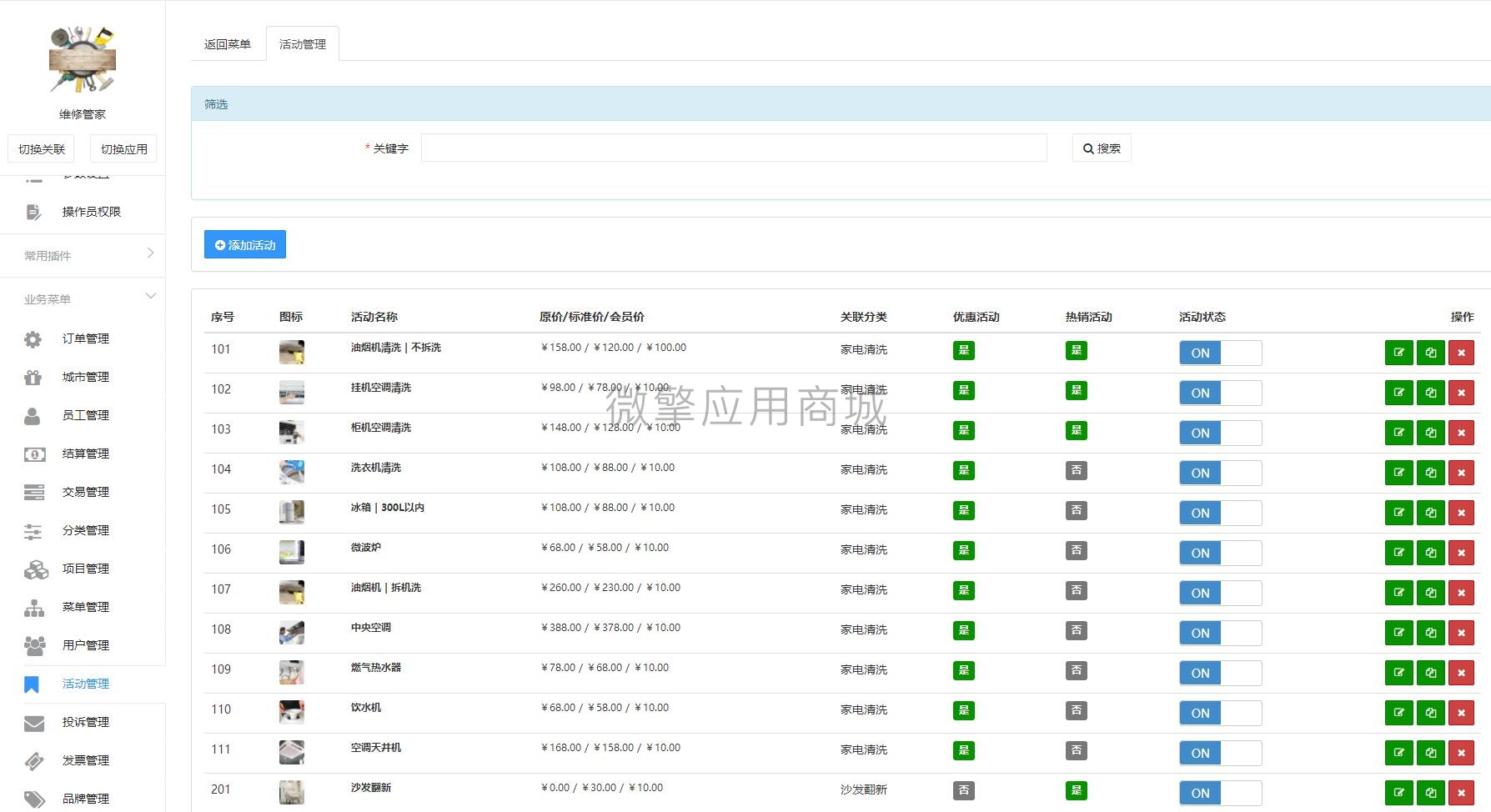Open 操作员权限 via document icon
This screenshot has height=812, width=1491.
[x=33, y=213]
